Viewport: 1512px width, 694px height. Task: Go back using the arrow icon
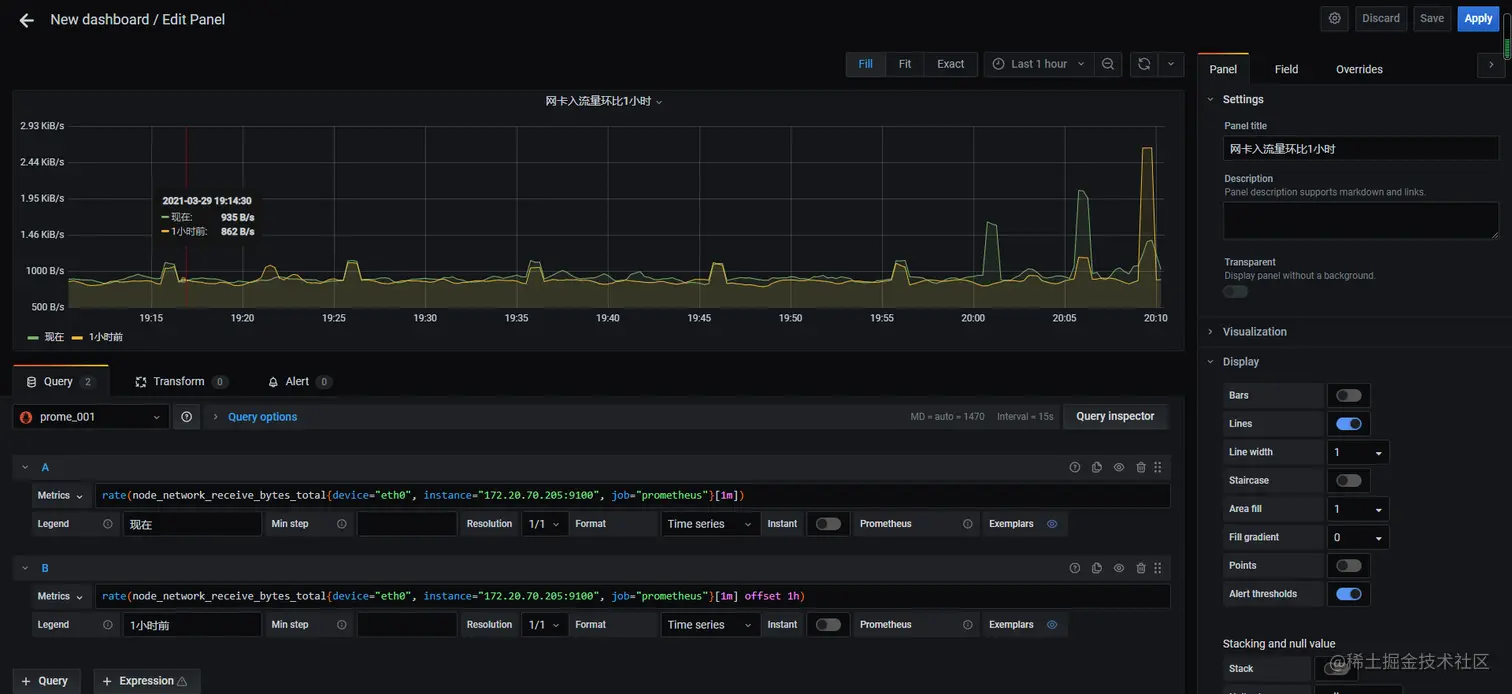[27, 20]
